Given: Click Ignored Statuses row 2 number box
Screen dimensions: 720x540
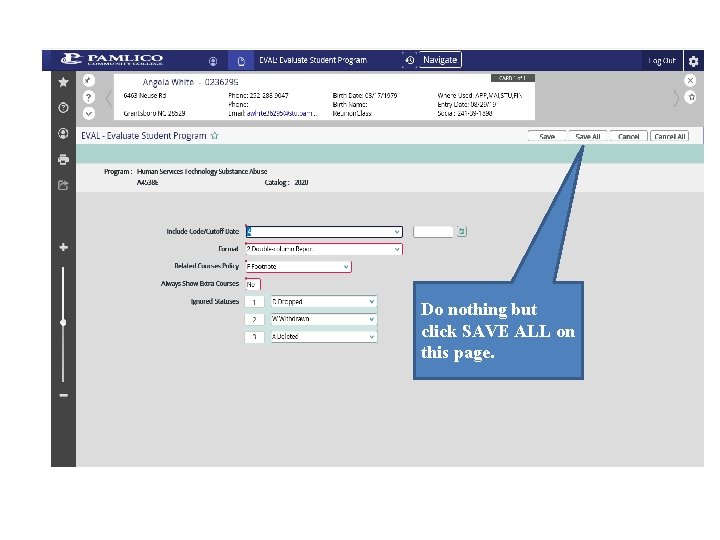Looking at the screenshot, I should [x=254, y=319].
